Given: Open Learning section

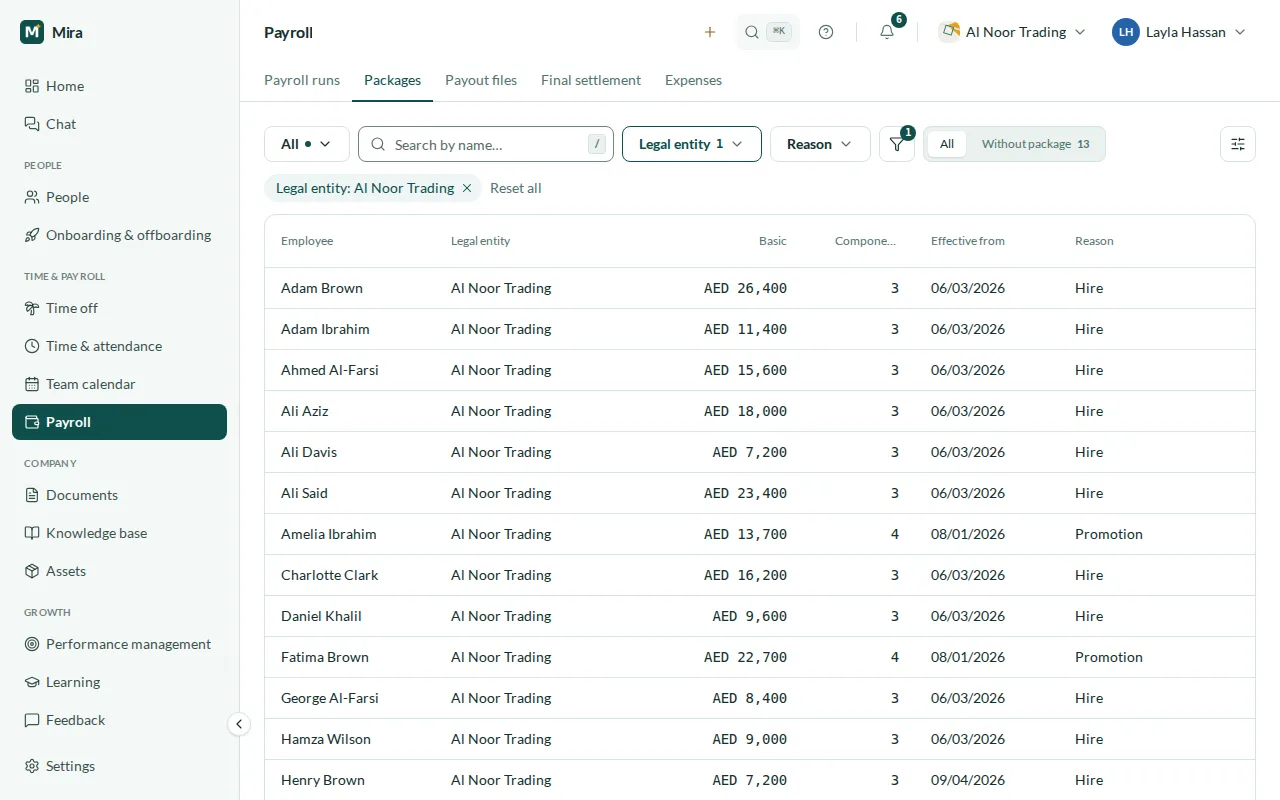Looking at the screenshot, I should (119, 682).
